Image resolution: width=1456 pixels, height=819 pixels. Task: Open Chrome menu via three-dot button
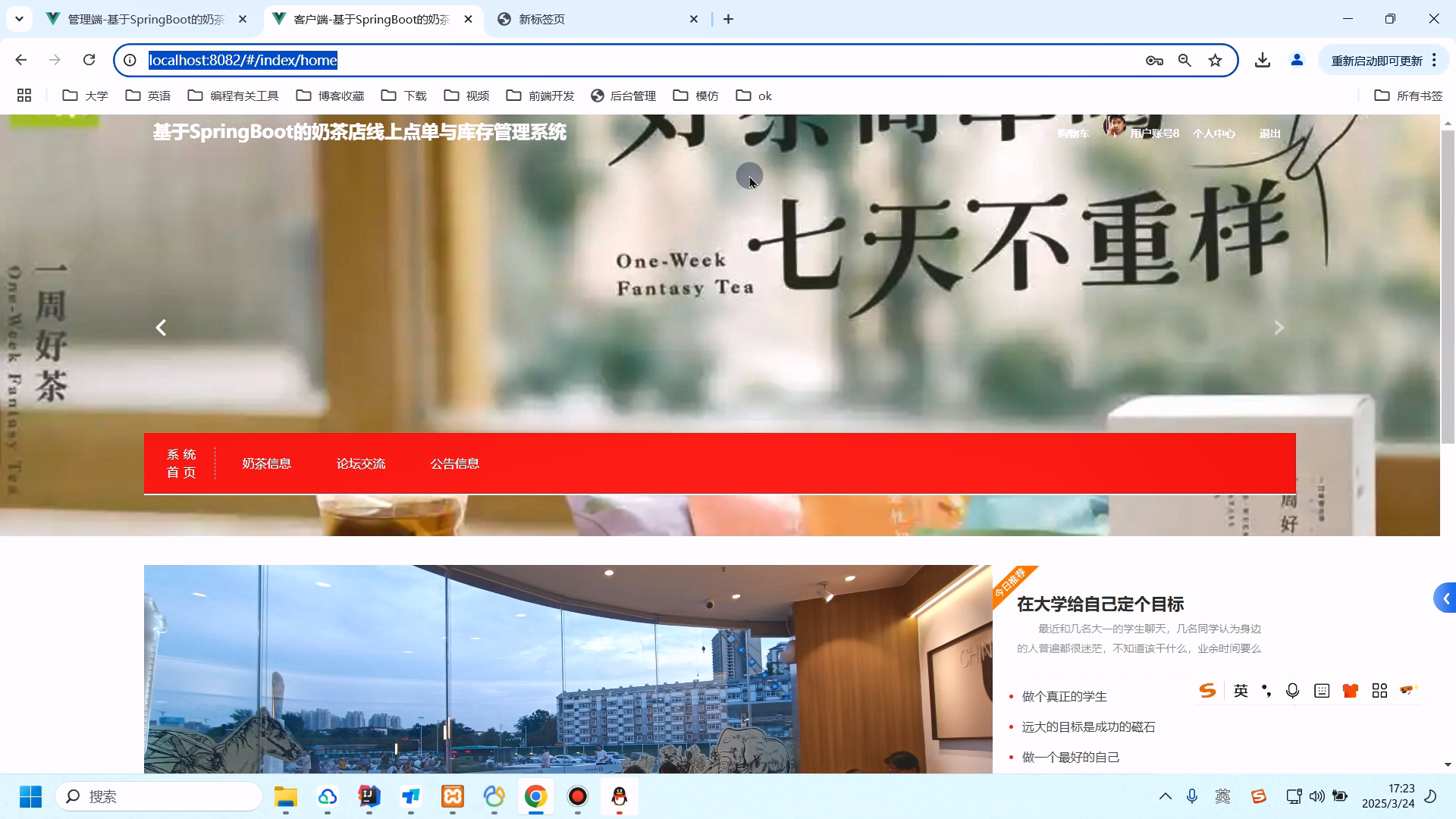click(1435, 60)
